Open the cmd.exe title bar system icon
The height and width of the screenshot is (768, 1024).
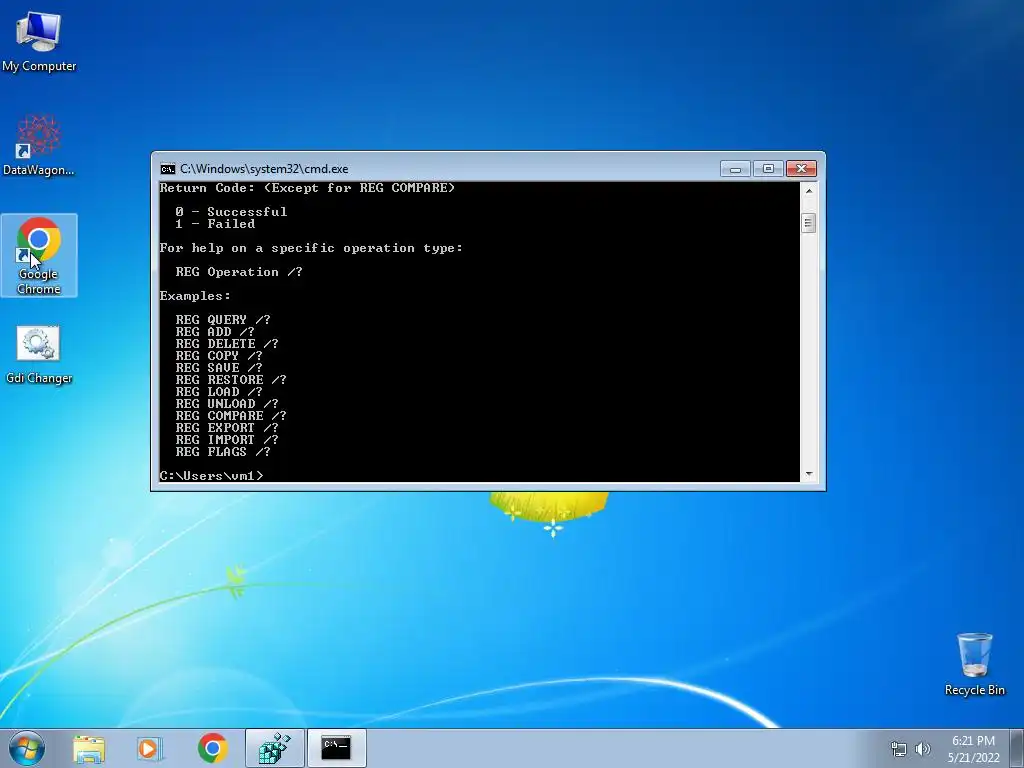click(168, 169)
